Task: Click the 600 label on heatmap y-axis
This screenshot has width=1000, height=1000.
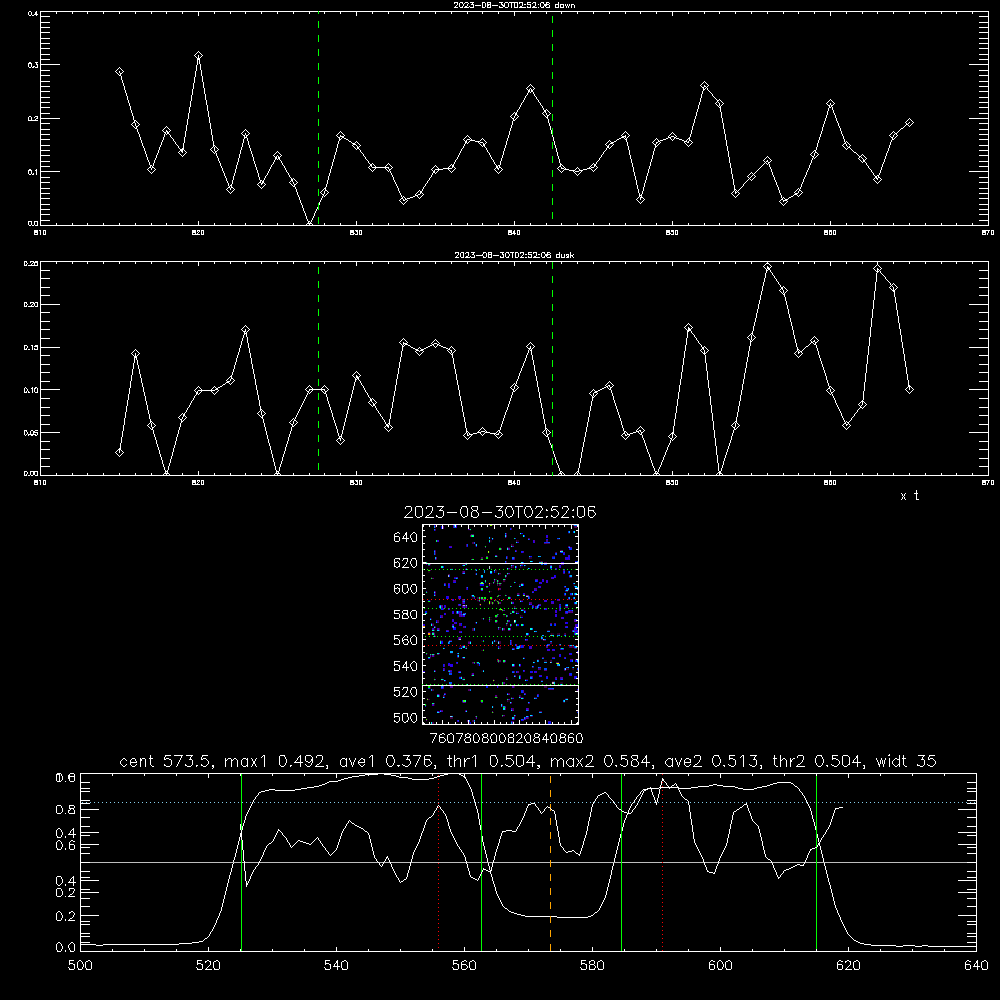Action: (x=405, y=589)
